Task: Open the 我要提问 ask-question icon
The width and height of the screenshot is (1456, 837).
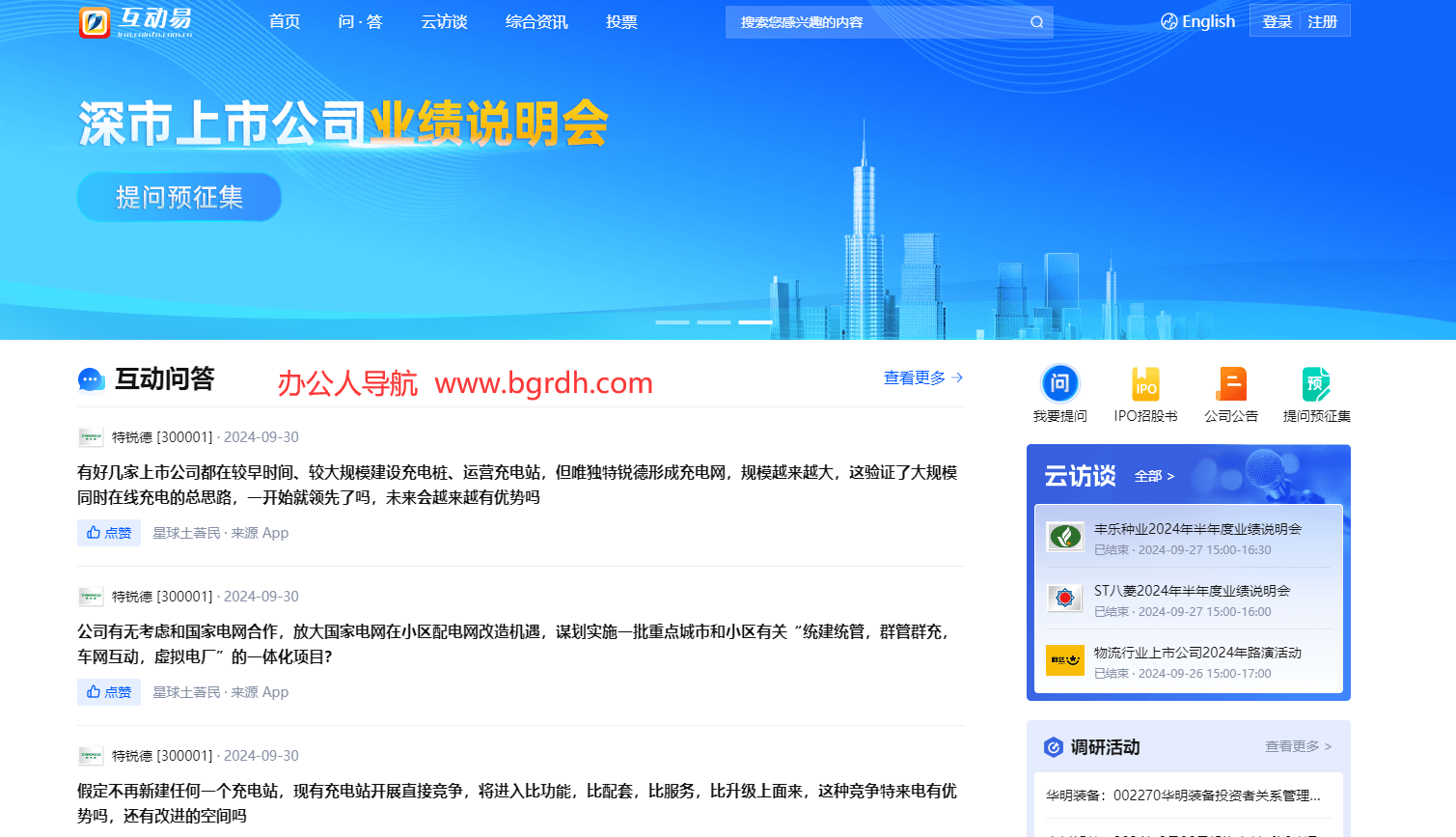Action: (1060, 383)
